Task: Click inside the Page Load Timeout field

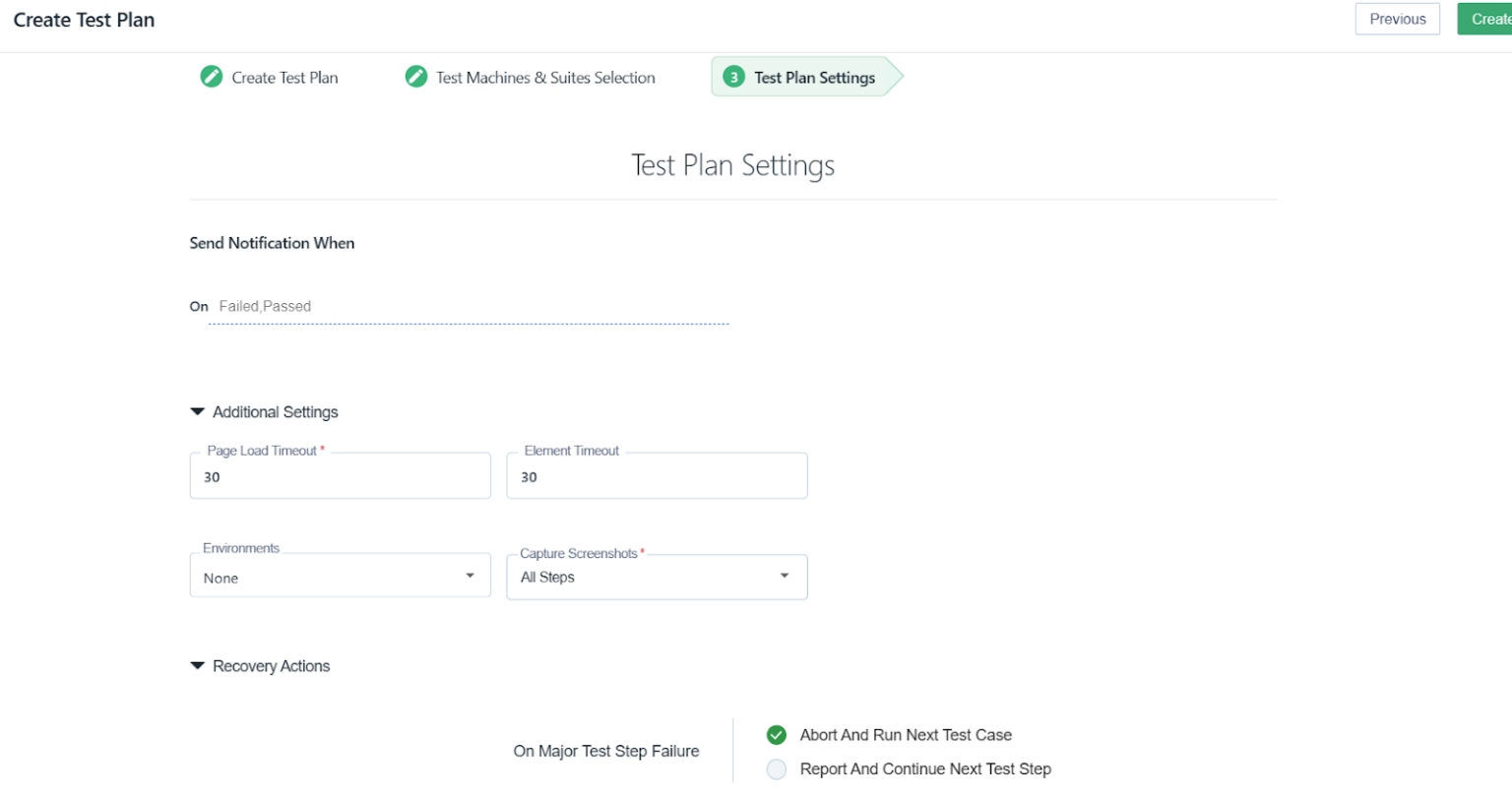Action: point(340,476)
